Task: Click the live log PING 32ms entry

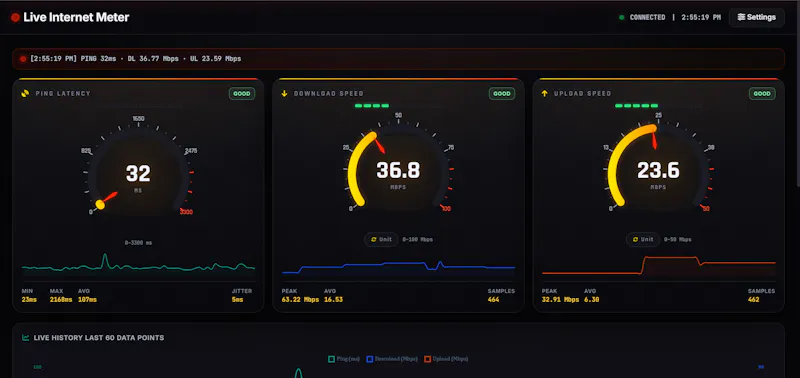Action: tap(99, 59)
